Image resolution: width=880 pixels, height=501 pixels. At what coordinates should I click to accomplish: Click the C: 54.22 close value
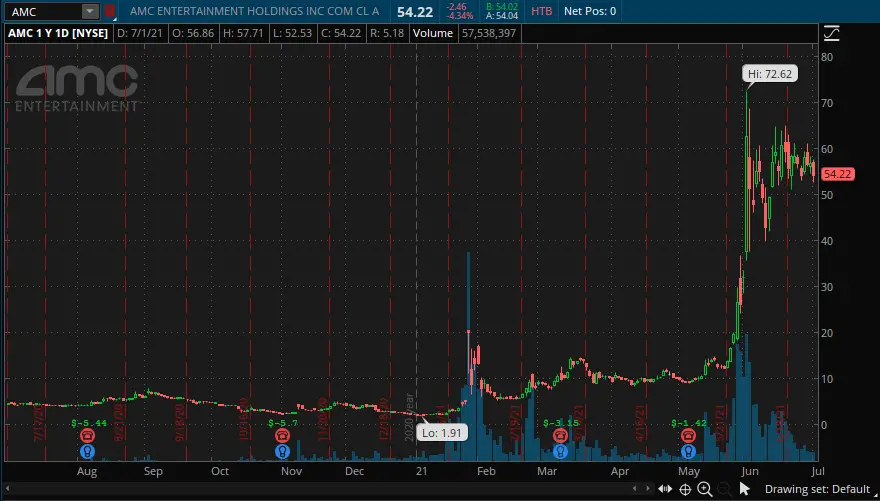tap(341, 33)
